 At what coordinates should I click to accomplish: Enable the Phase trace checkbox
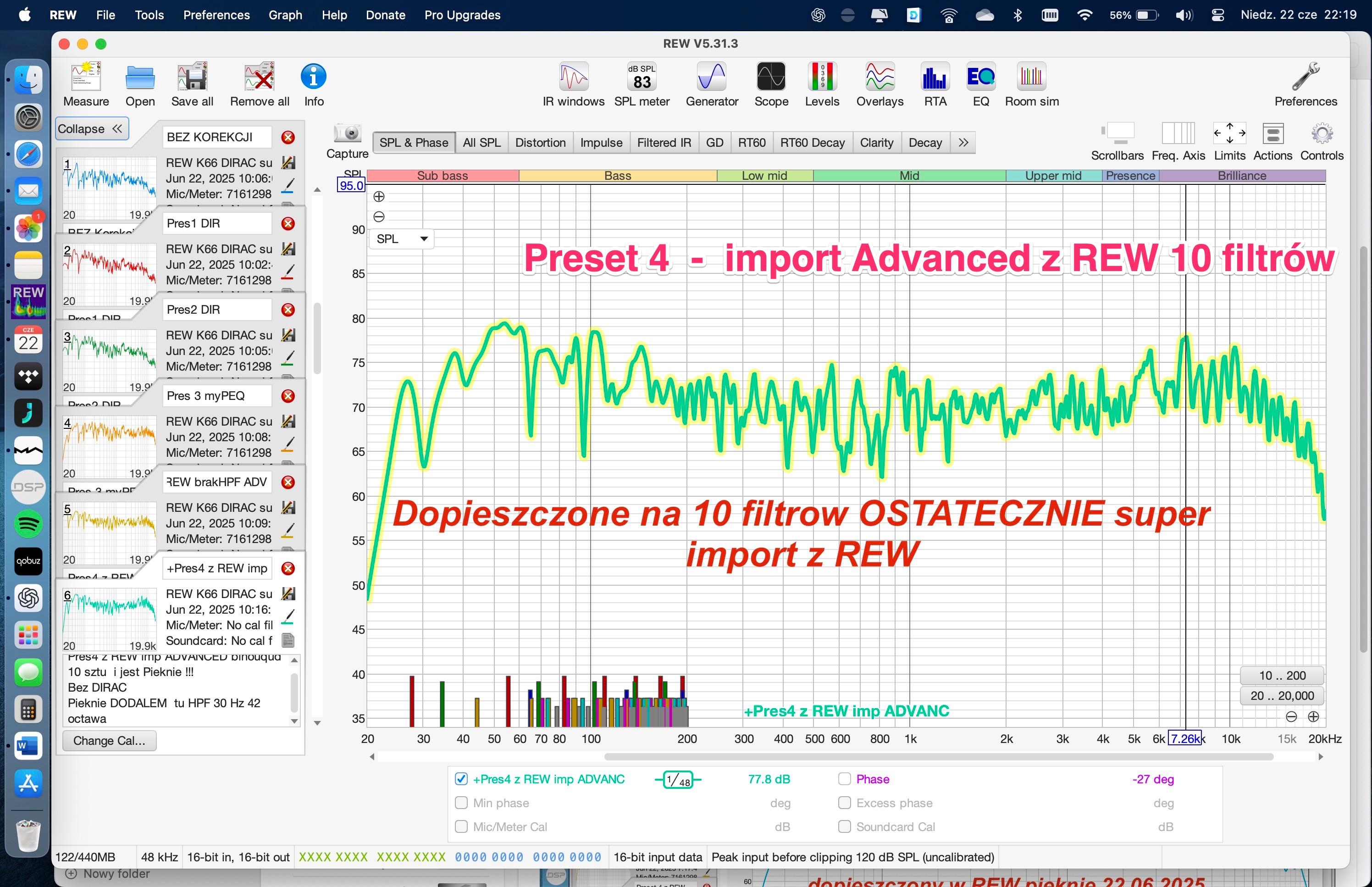coord(844,779)
